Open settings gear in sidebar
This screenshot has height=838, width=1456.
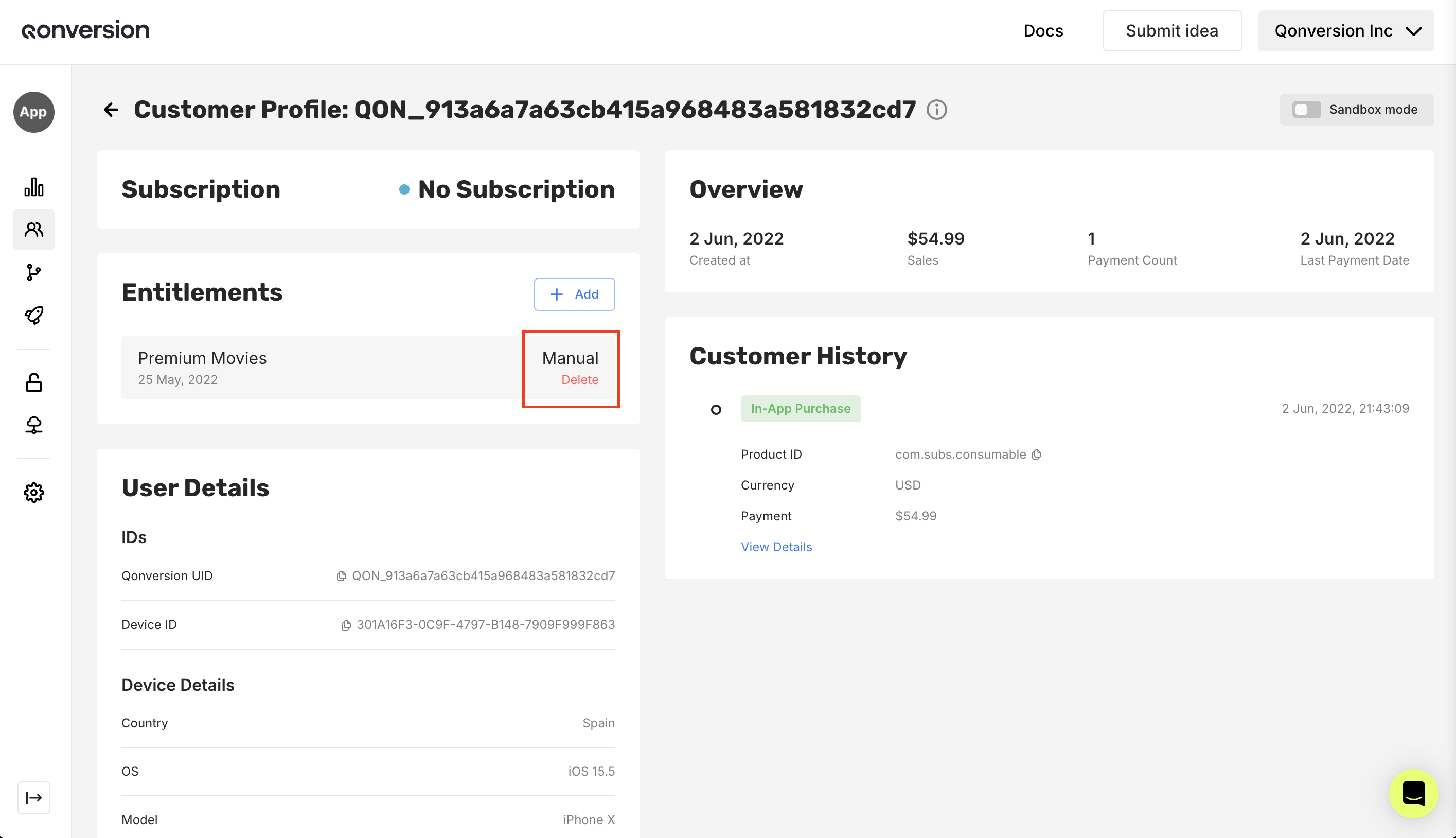(34, 492)
